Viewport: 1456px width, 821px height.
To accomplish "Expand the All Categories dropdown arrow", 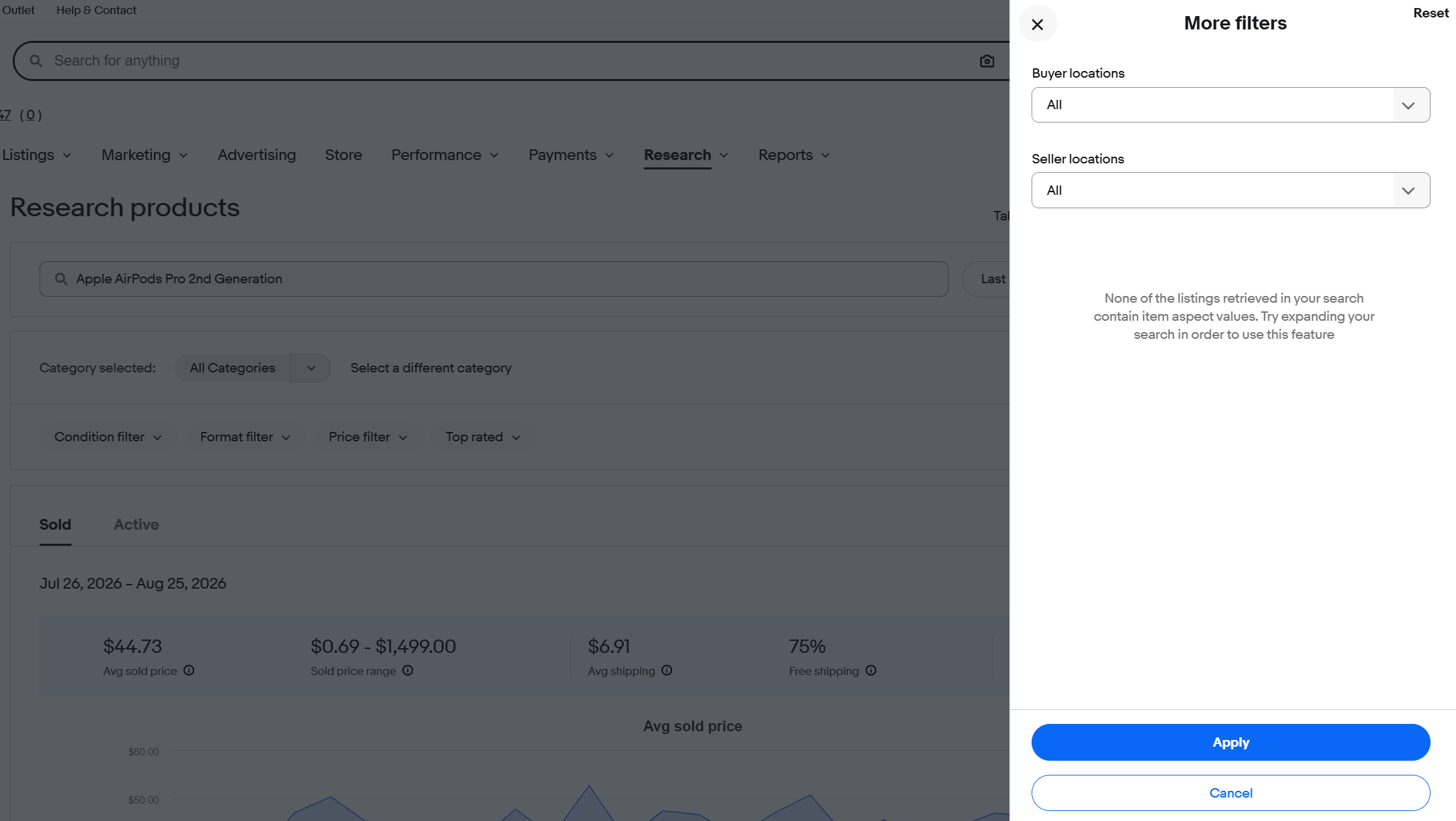I will [311, 368].
